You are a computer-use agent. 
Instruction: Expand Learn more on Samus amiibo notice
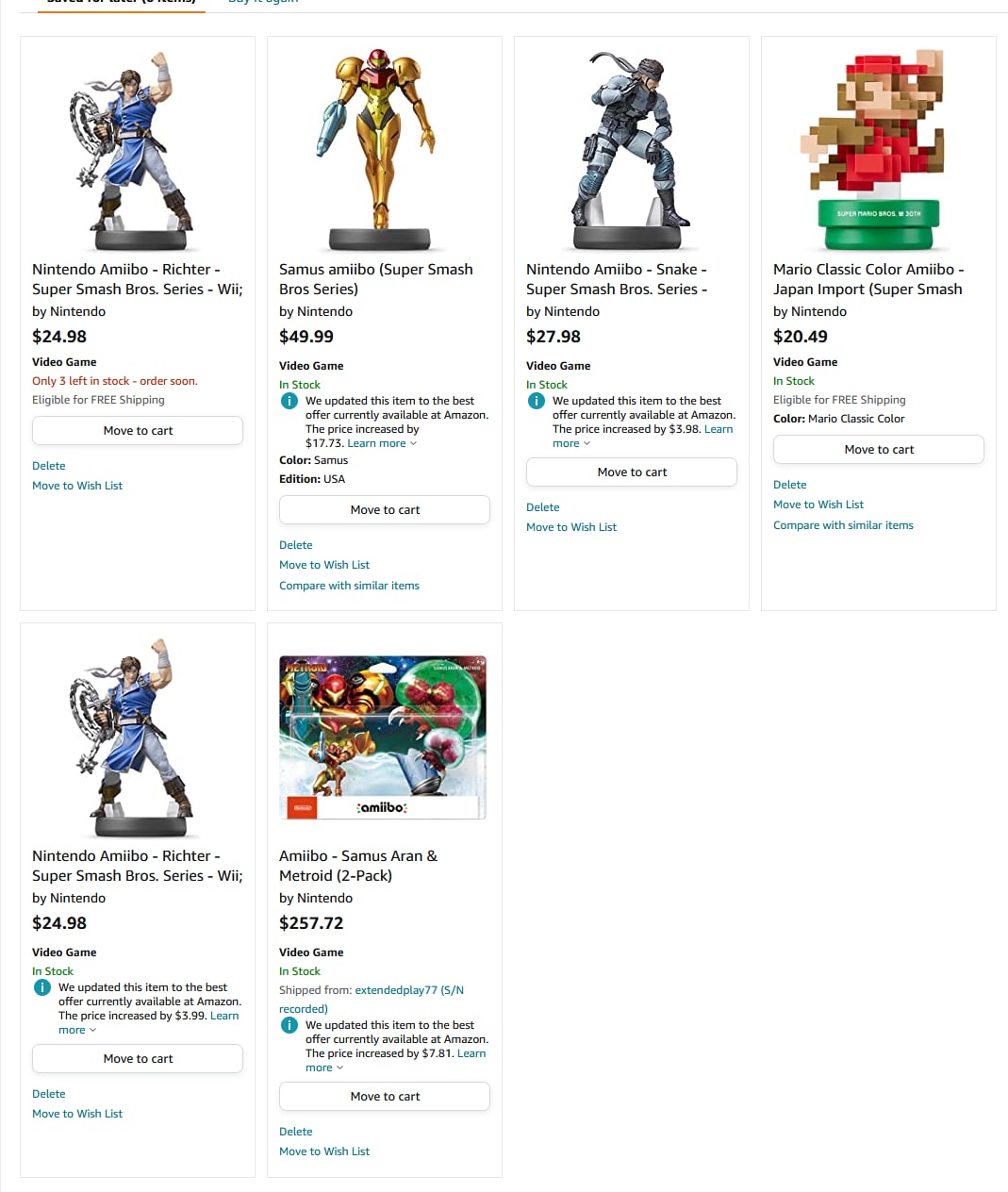(x=382, y=443)
